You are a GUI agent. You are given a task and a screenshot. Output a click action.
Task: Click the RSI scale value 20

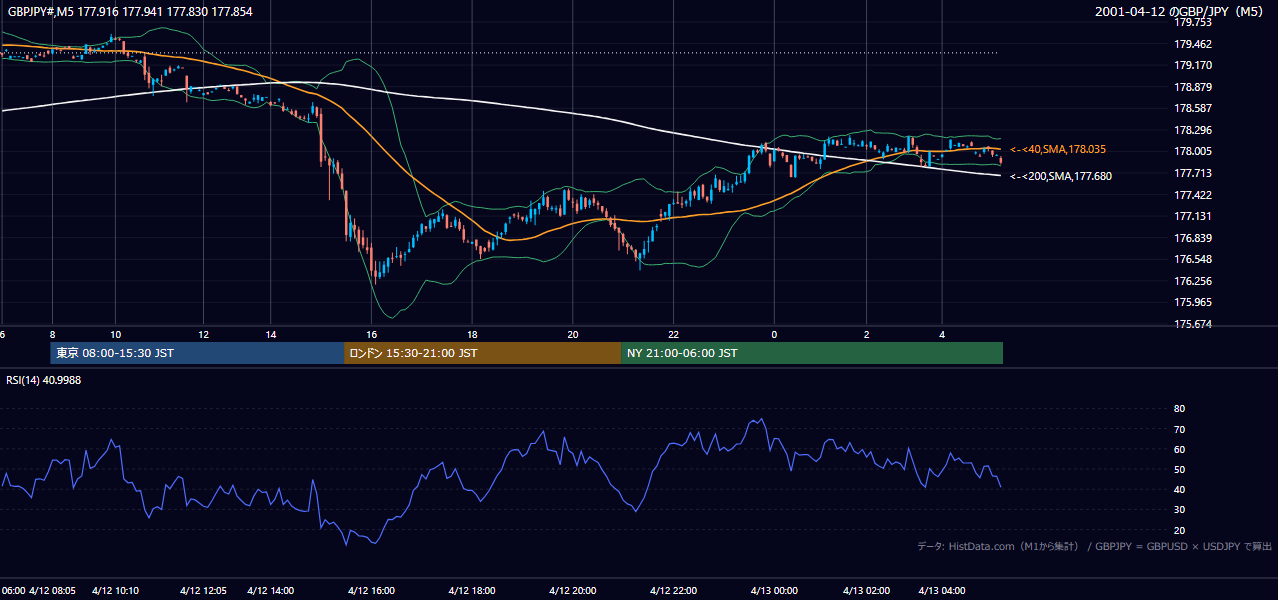point(1179,530)
